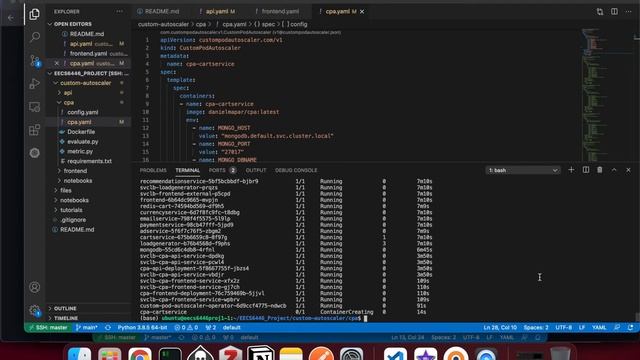Open config.yaml in the explorer tree

coord(82,112)
